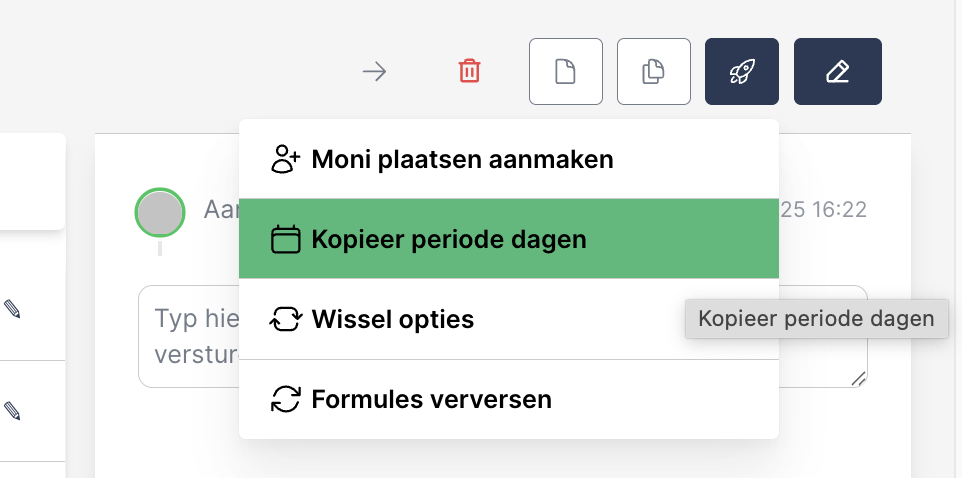Click the lower pencil icon at left edge
The width and height of the screenshot is (962, 478).
12,410
